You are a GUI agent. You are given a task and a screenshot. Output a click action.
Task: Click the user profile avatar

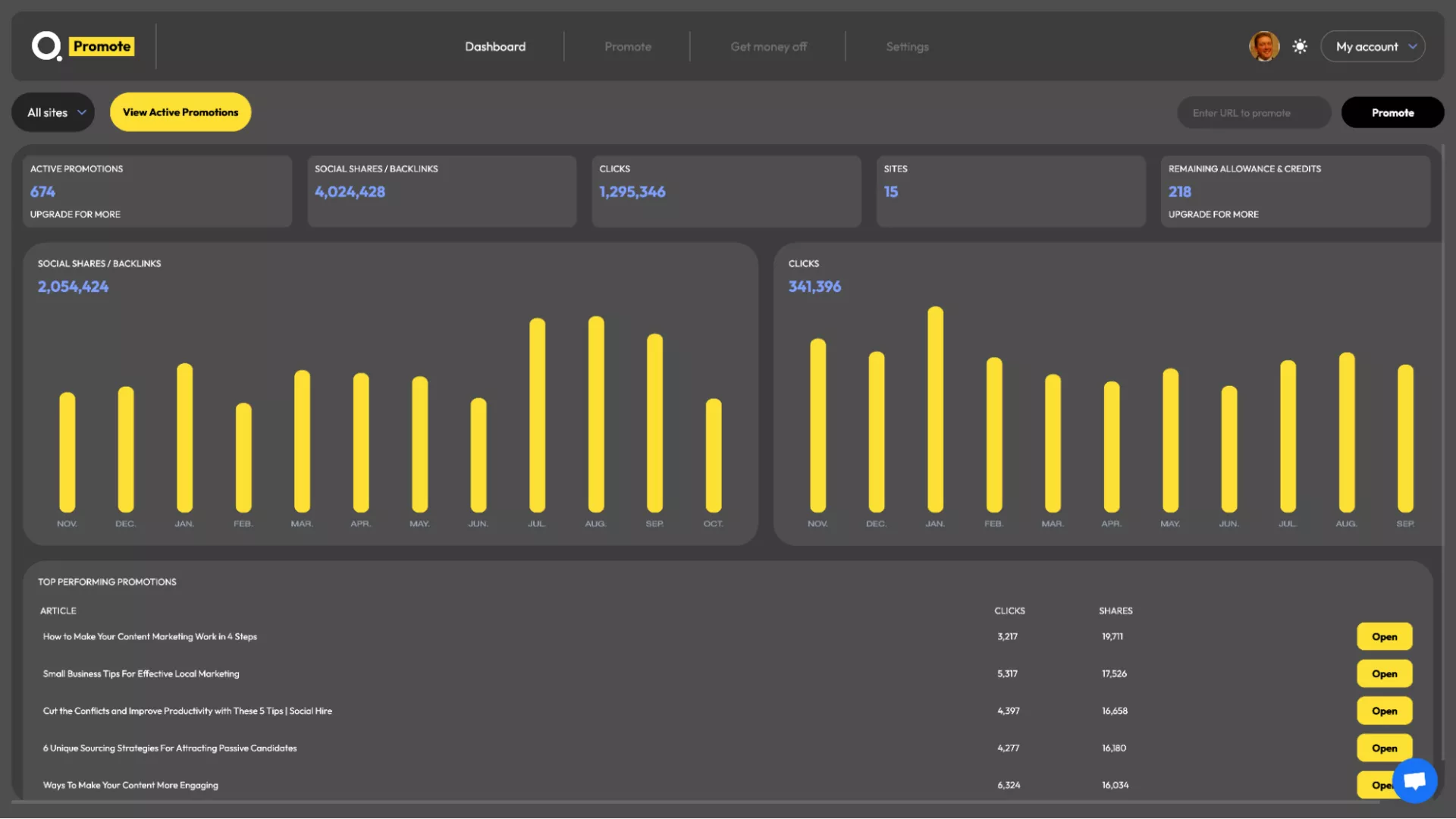click(x=1263, y=46)
